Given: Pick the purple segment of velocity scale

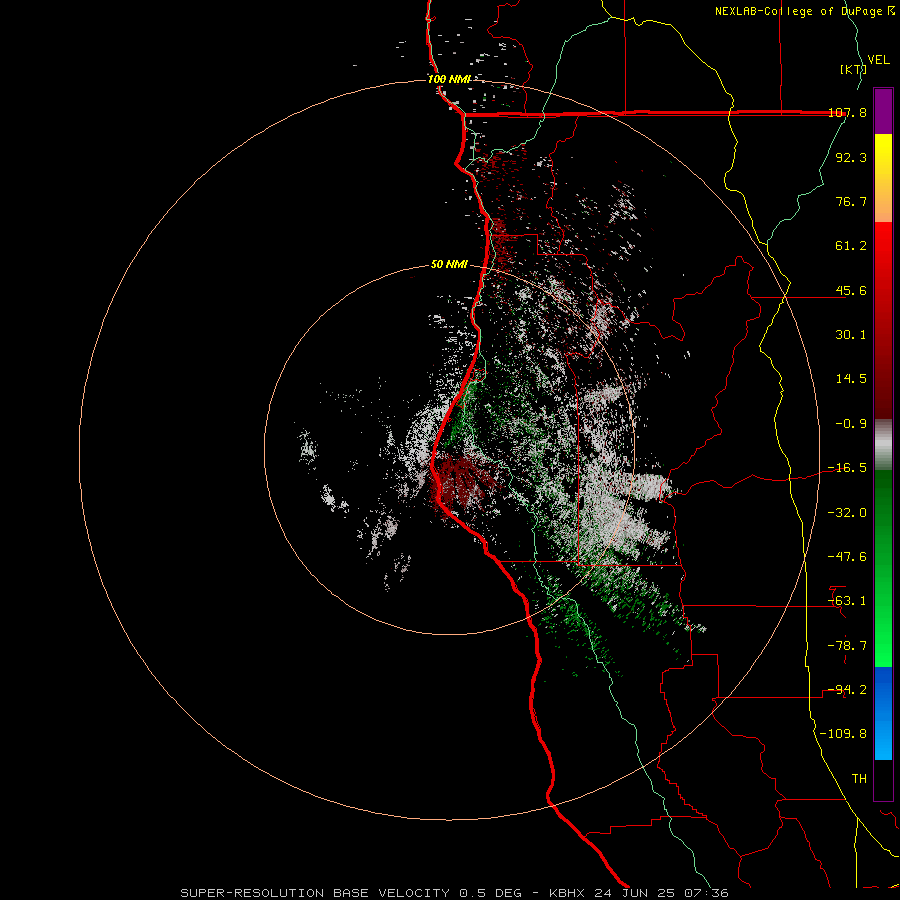Looking at the screenshot, I should coord(883,111).
